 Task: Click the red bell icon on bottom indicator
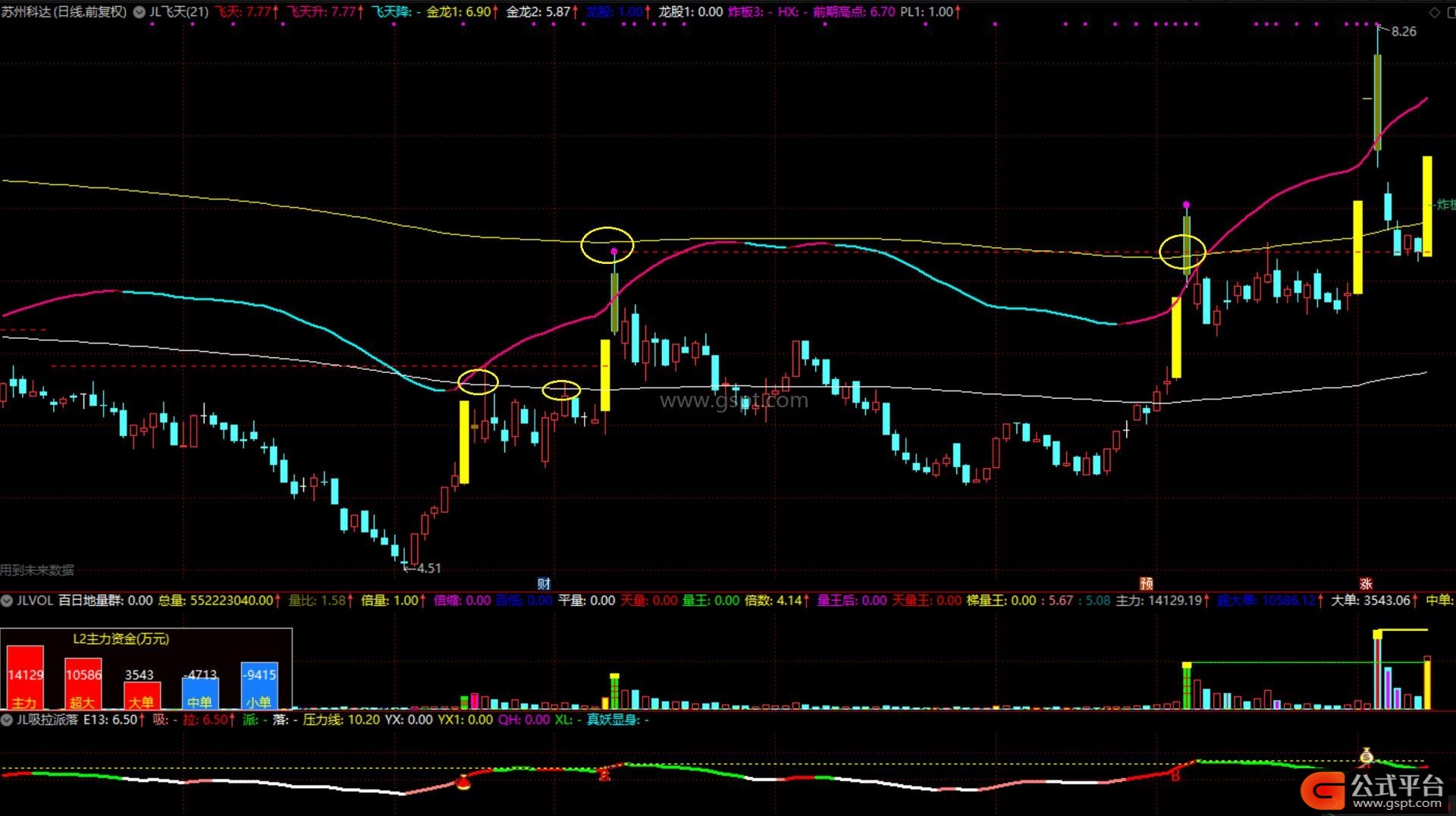pyautogui.click(x=463, y=782)
